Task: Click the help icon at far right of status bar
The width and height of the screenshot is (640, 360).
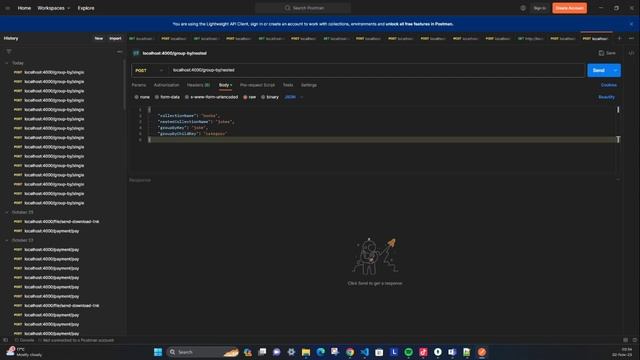Action: (635, 340)
